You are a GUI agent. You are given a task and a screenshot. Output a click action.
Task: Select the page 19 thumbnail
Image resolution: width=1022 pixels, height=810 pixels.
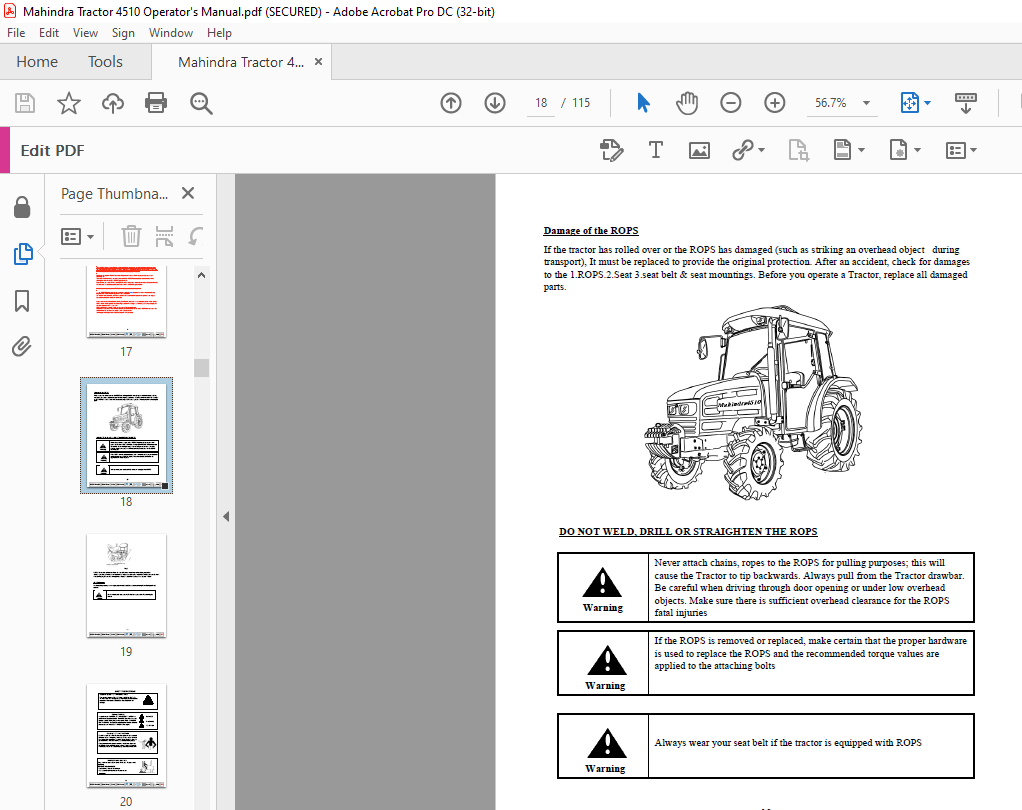click(x=126, y=585)
